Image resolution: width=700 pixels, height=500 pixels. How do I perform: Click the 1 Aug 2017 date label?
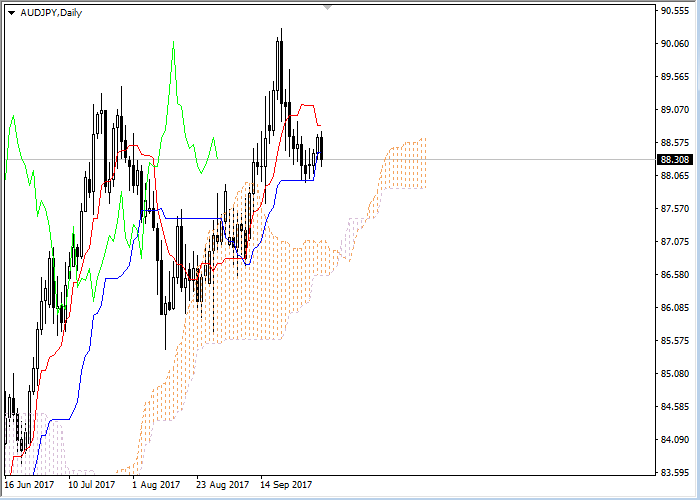click(x=156, y=485)
